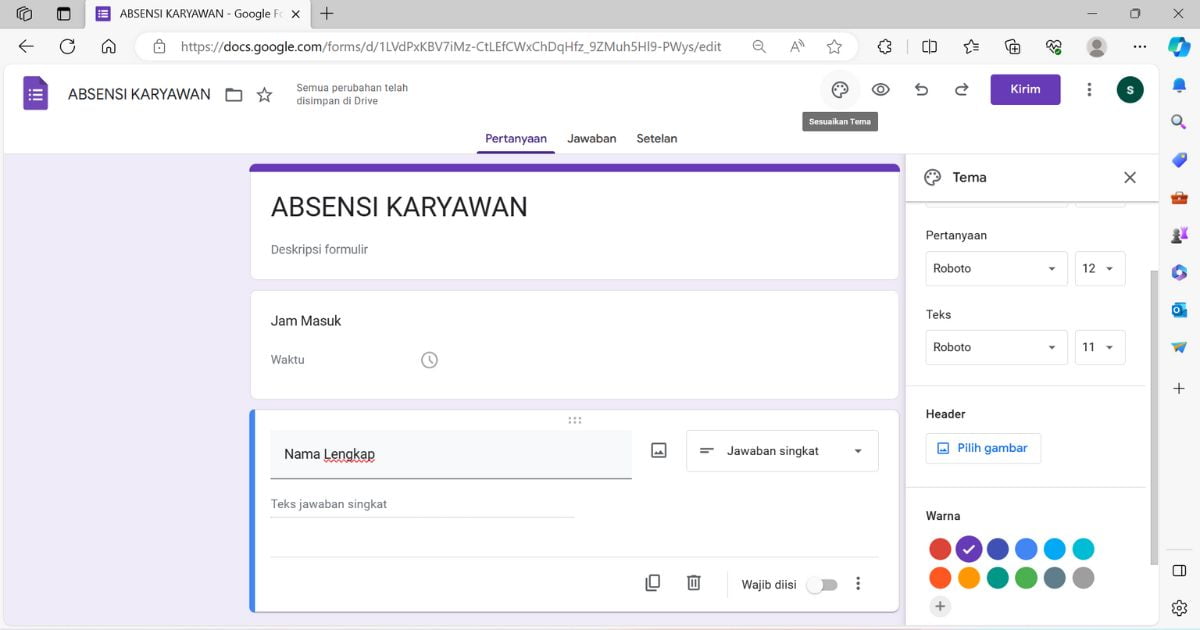The height and width of the screenshot is (630, 1200).
Task: Open browser extensions icon
Action: pyautogui.click(x=885, y=46)
